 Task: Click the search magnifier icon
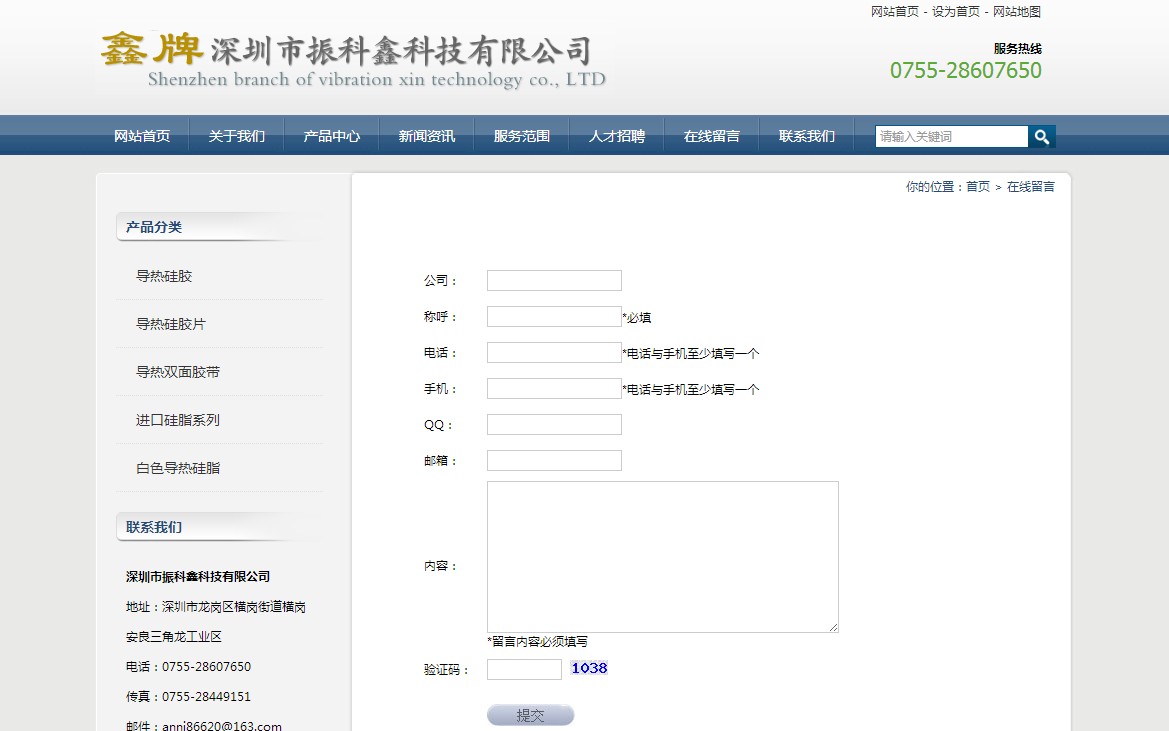pos(1042,136)
